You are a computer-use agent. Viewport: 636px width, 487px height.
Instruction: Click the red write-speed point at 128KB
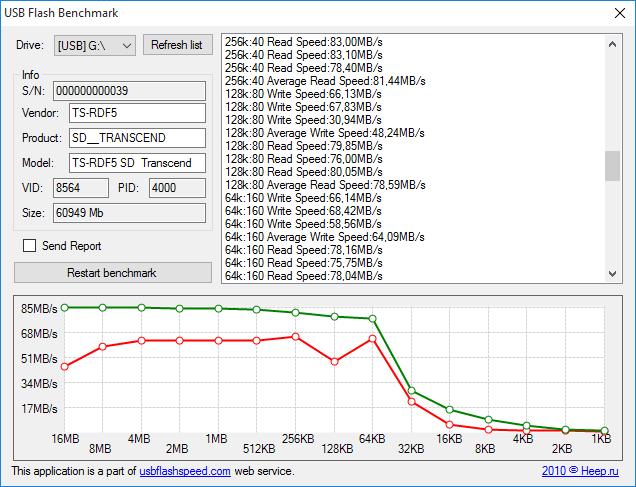[x=334, y=361]
